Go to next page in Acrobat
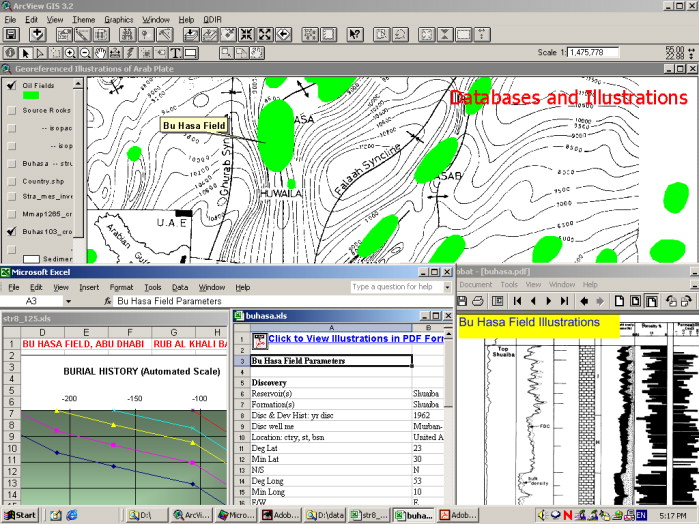This screenshot has width=699, height=524. pyautogui.click(x=549, y=301)
